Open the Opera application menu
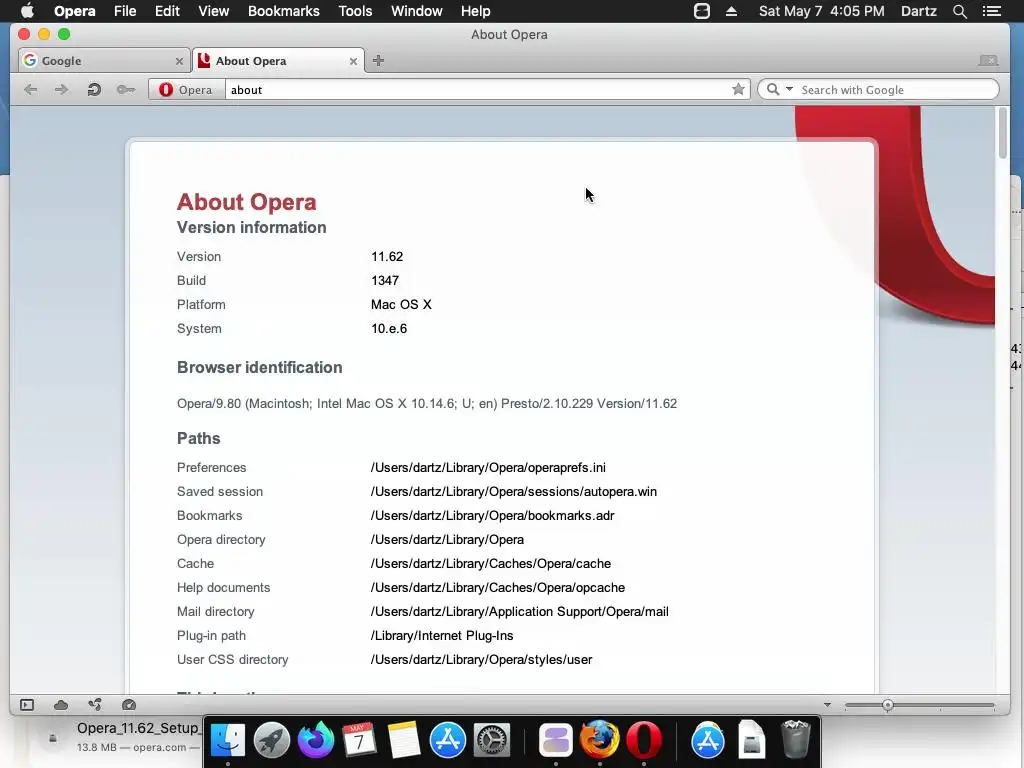The height and width of the screenshot is (768, 1024). tap(74, 11)
